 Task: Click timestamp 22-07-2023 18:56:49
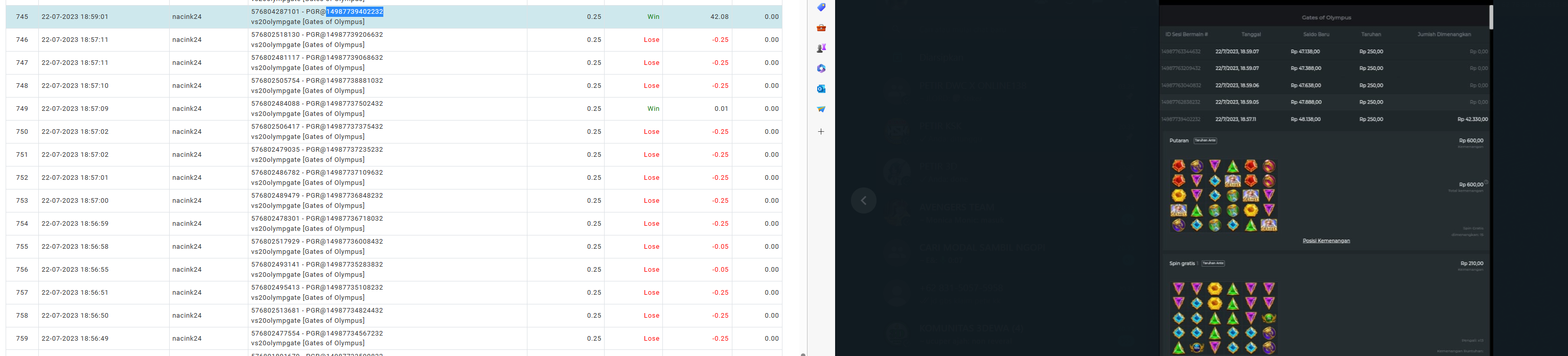(75, 338)
